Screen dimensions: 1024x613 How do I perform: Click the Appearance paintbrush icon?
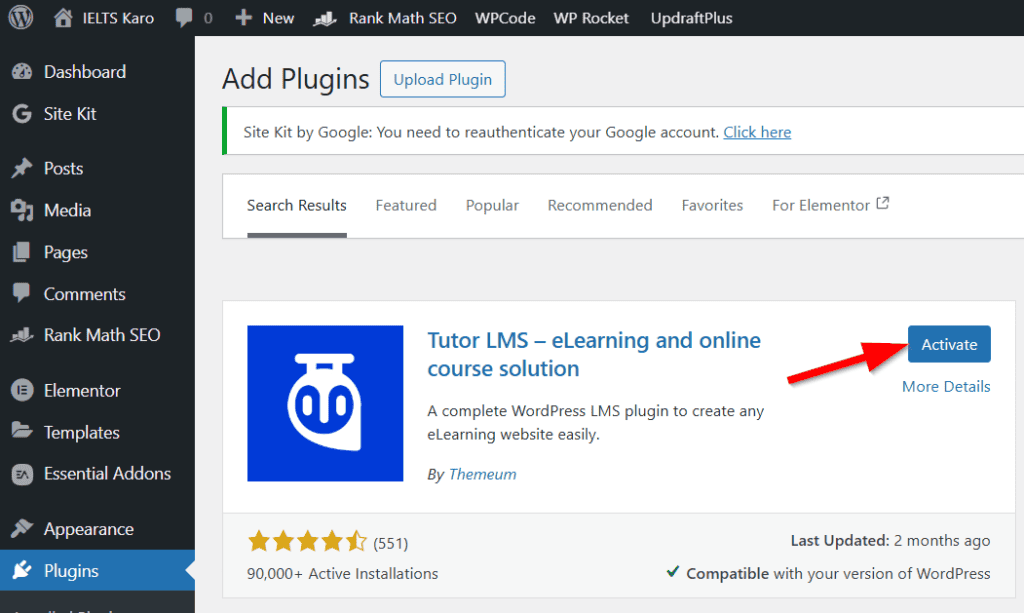[x=22, y=527]
